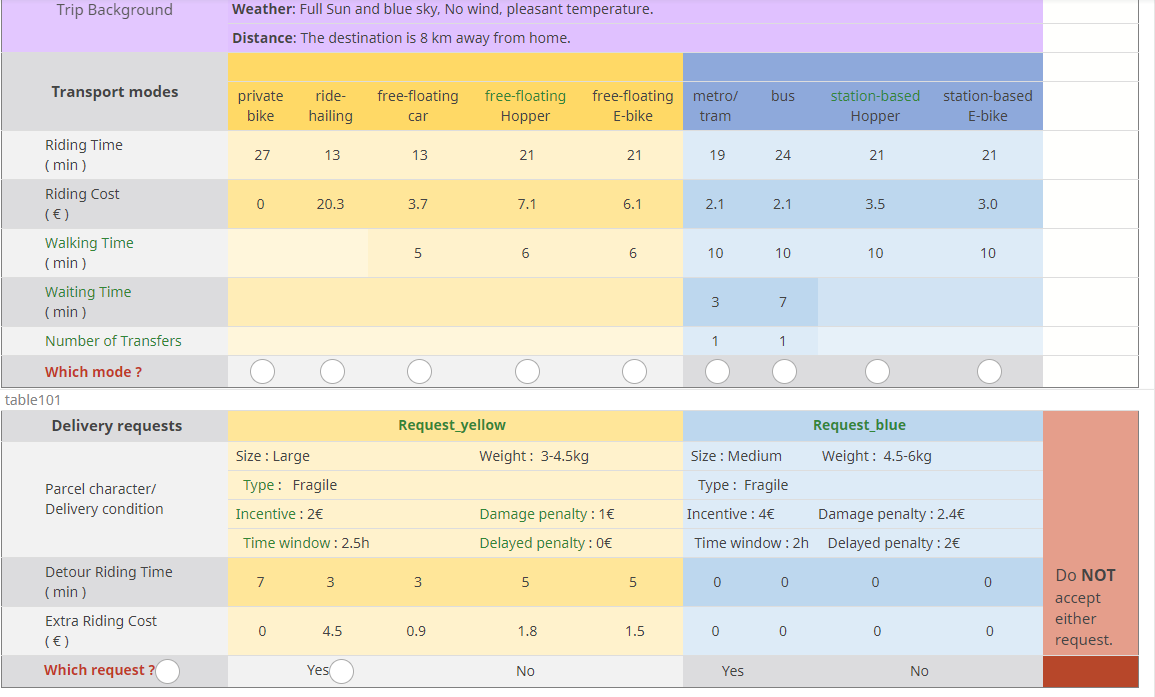The width and height of the screenshot is (1155, 697).
Task: Click No option under Request_blue
Action: (x=919, y=671)
